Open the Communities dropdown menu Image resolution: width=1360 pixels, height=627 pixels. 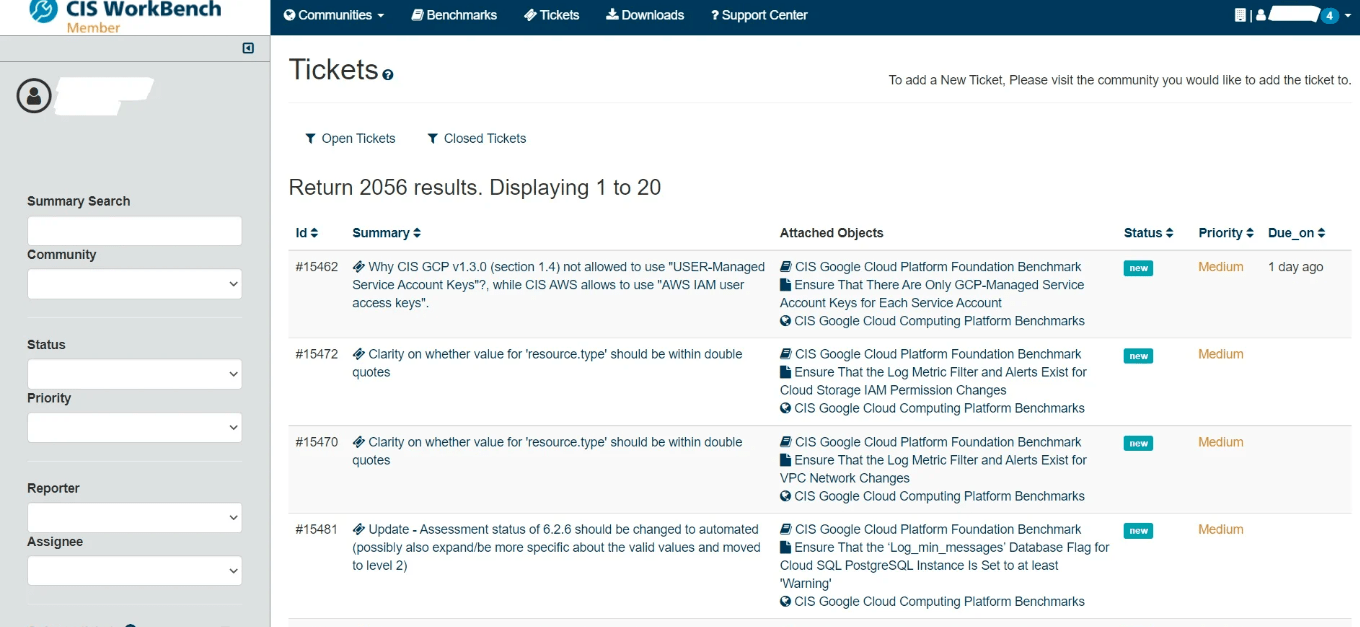click(x=334, y=15)
